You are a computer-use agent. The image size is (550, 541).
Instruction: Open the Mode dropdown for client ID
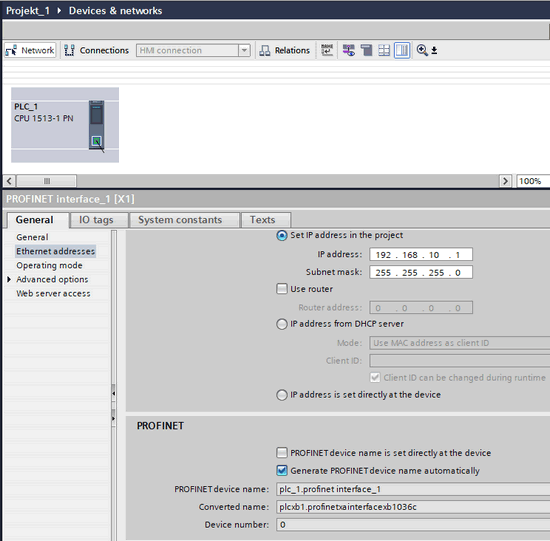pyautogui.click(x=460, y=343)
